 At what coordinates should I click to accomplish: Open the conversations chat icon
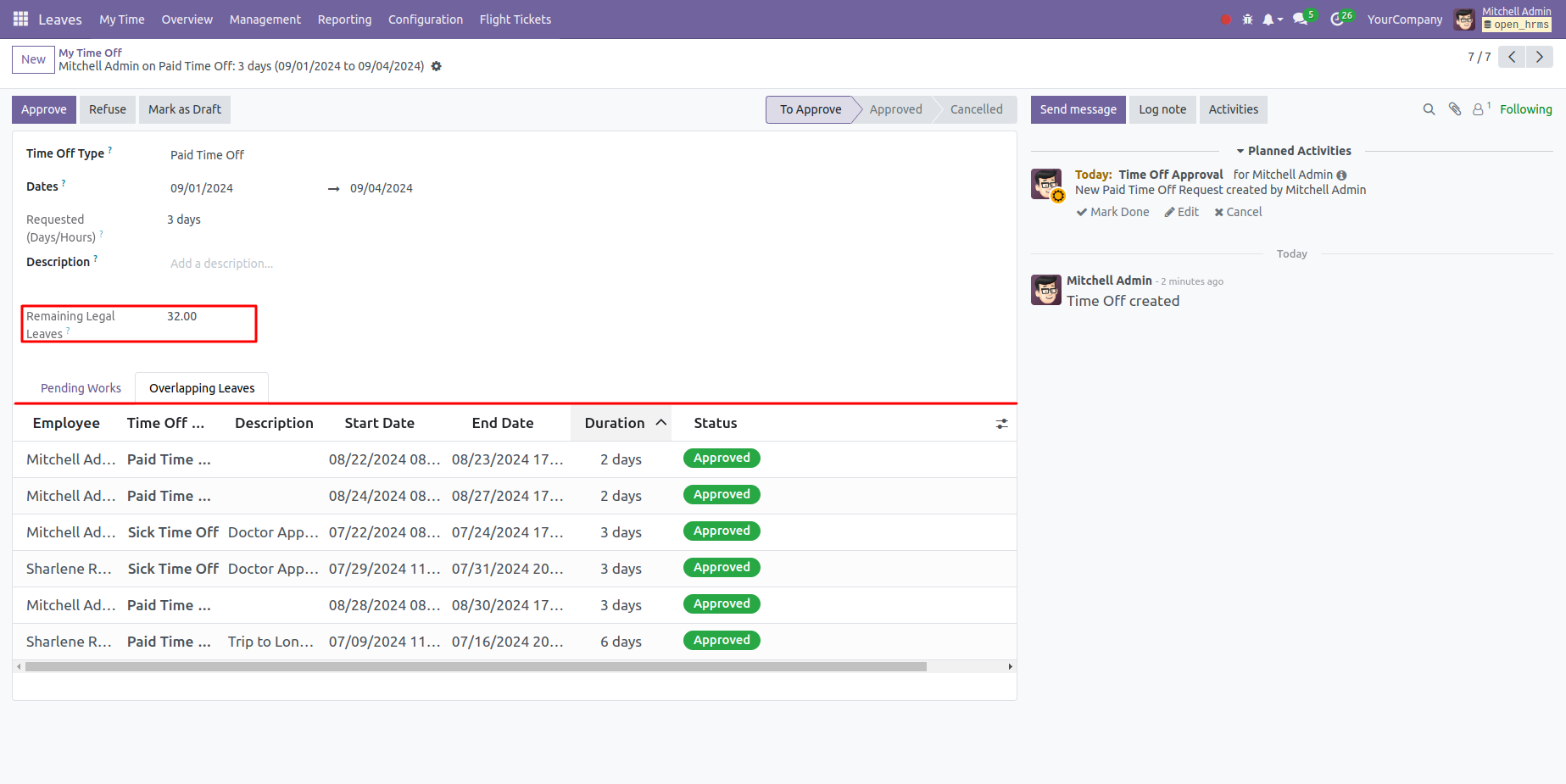pos(1301,19)
